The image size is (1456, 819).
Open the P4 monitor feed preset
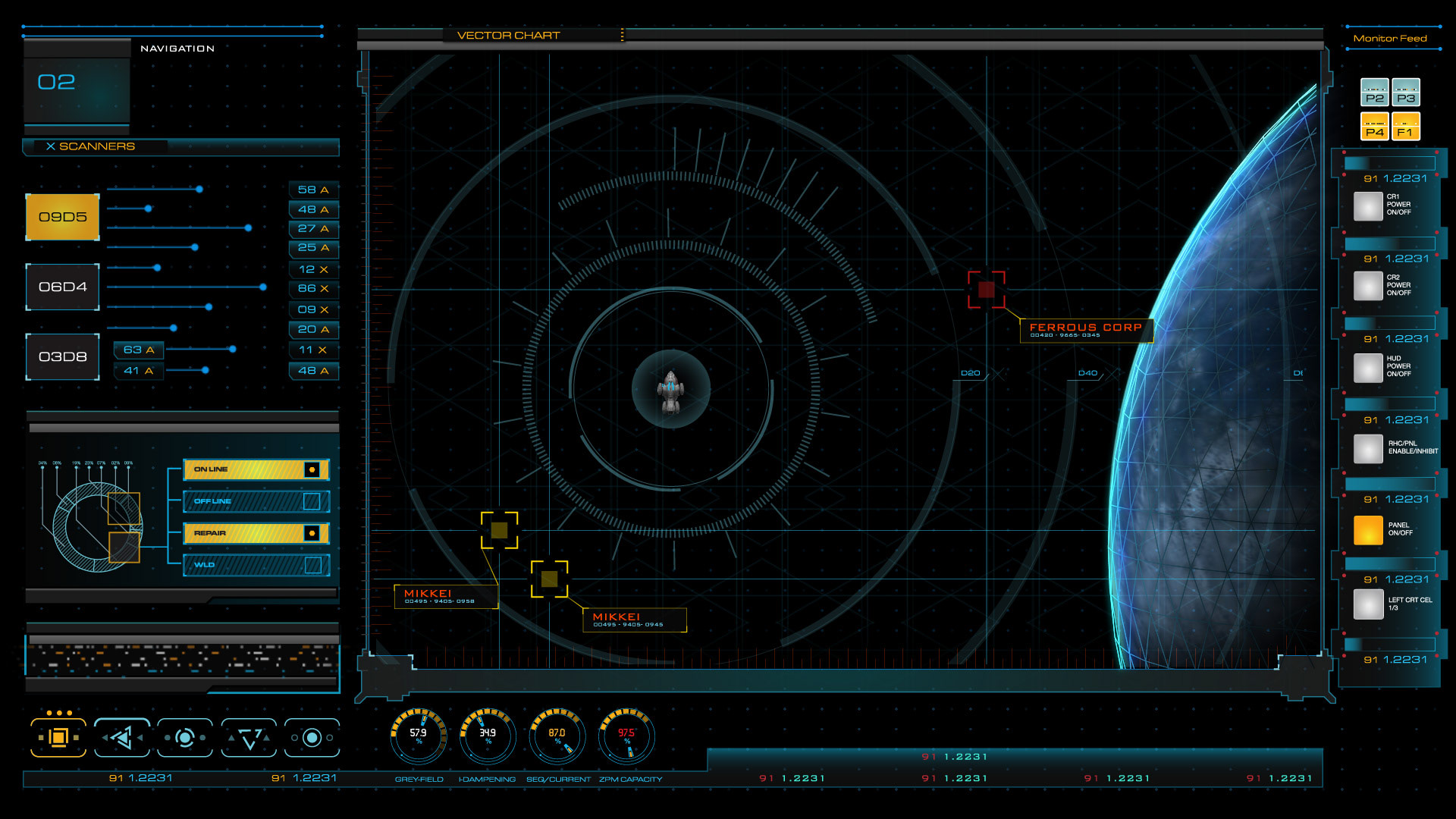(1374, 126)
